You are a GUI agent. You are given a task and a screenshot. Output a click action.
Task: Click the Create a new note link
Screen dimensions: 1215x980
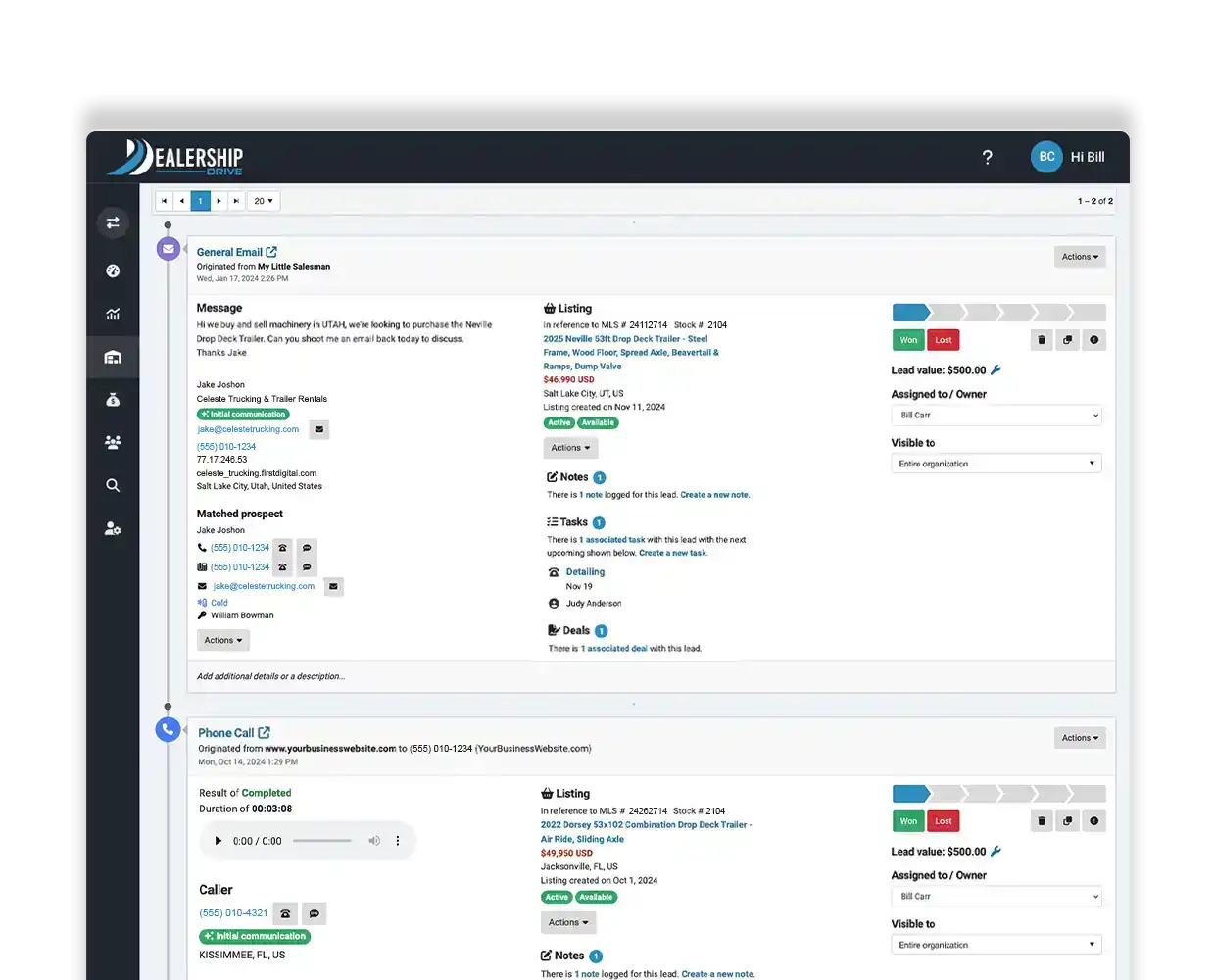pos(714,495)
